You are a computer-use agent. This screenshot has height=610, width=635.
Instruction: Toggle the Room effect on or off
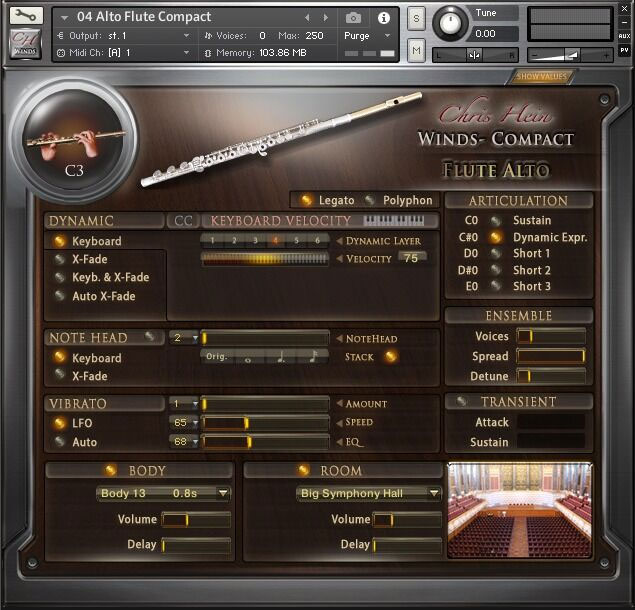[304, 470]
